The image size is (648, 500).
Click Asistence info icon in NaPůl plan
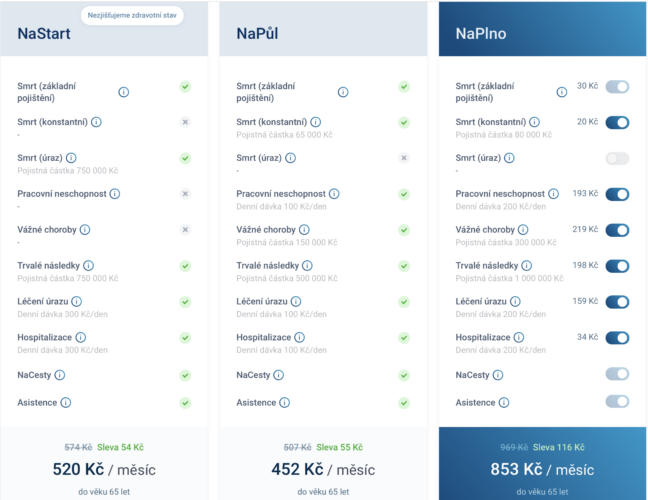pos(285,402)
